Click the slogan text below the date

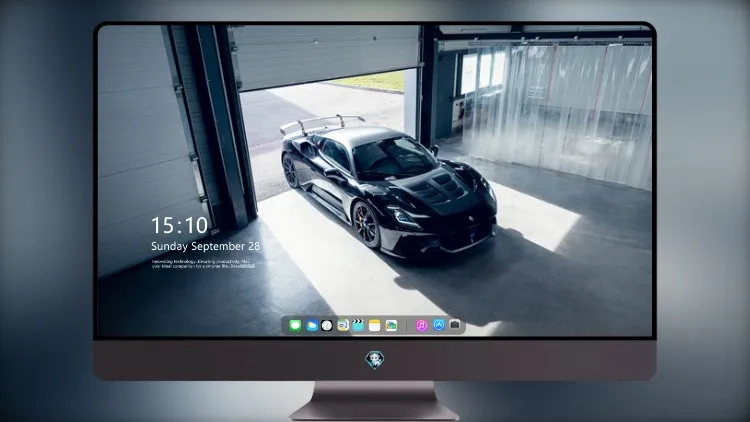coord(203,264)
